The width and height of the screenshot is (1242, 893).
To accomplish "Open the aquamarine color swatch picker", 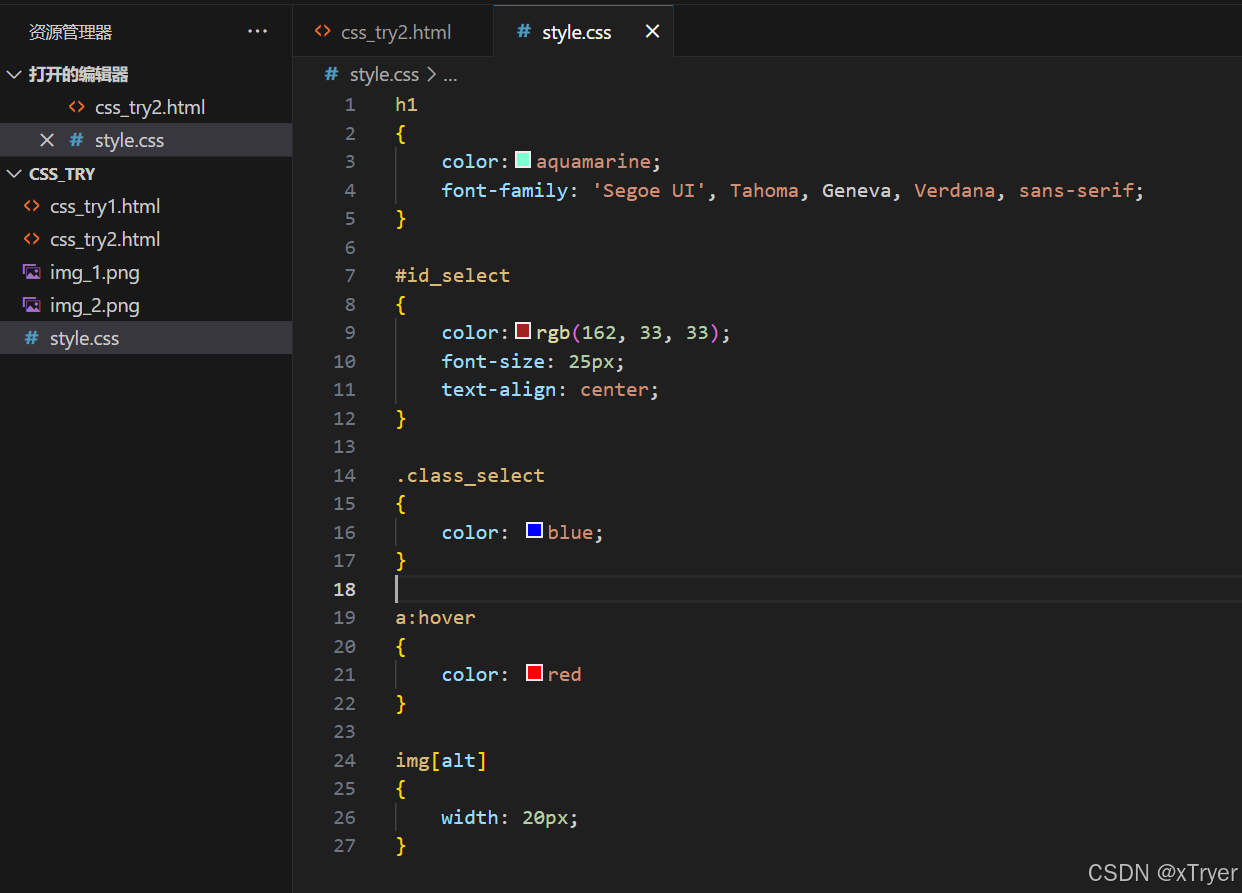I will point(523,161).
